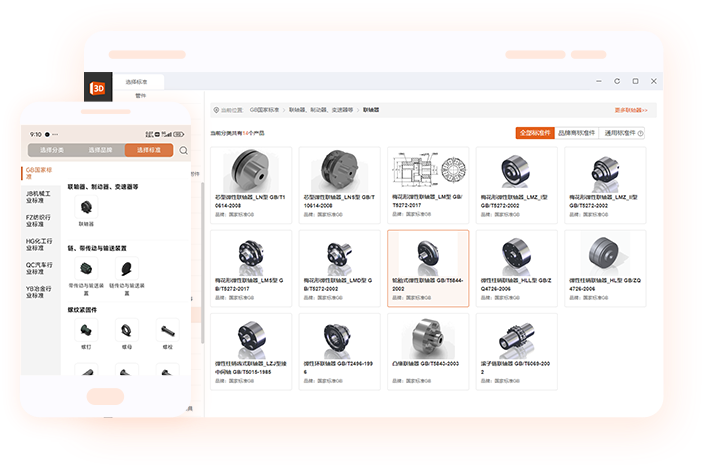Switch to 选择品牌 tab on phone
705x469 pixels.
[100, 150]
